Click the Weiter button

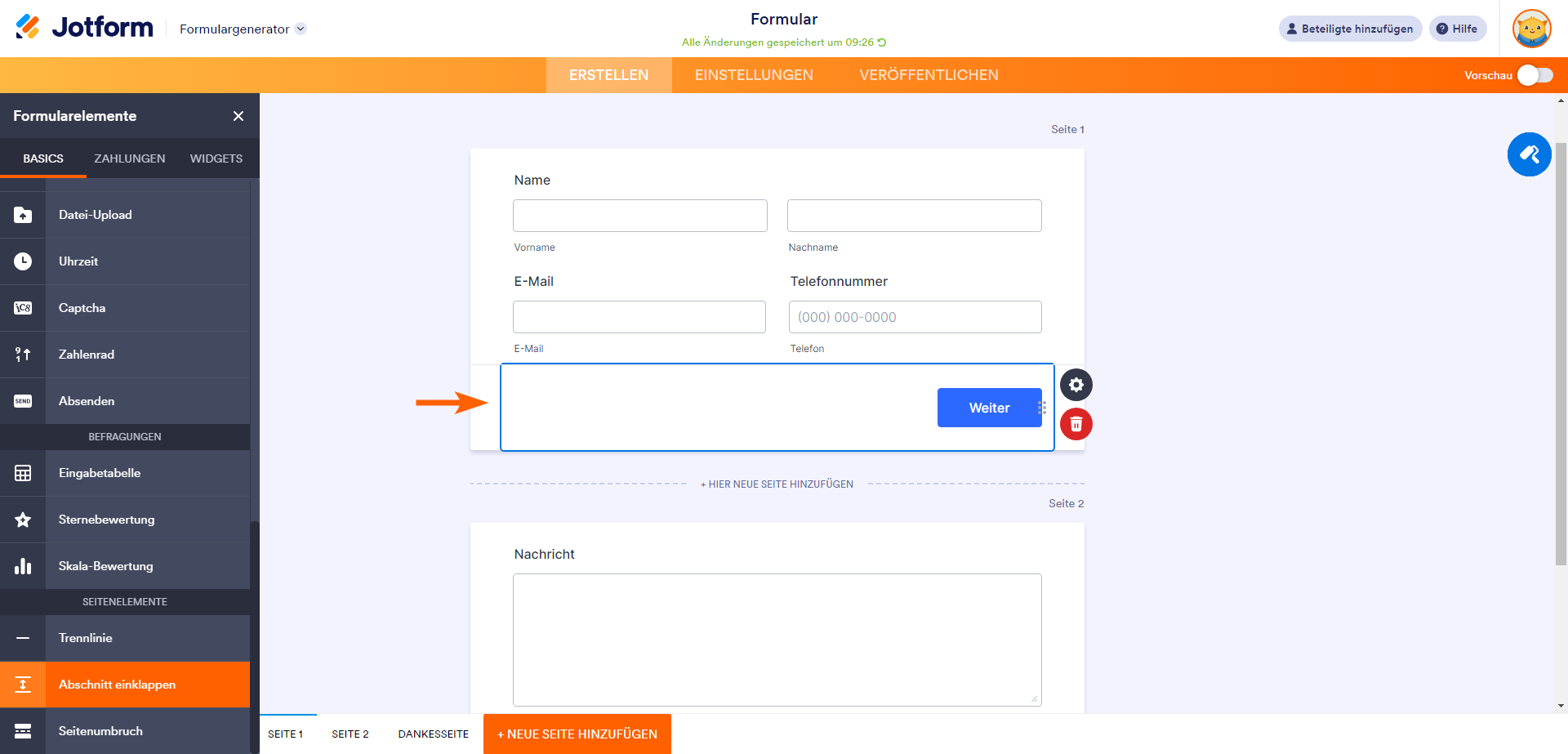pos(989,408)
